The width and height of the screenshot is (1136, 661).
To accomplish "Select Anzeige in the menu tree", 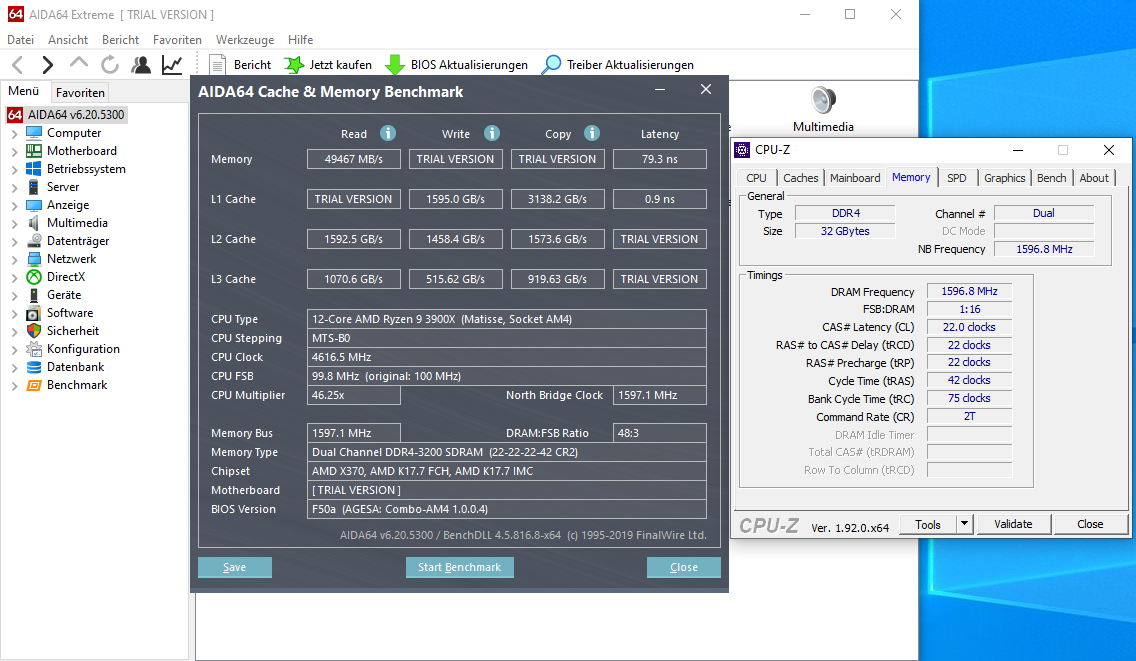I will point(58,205).
